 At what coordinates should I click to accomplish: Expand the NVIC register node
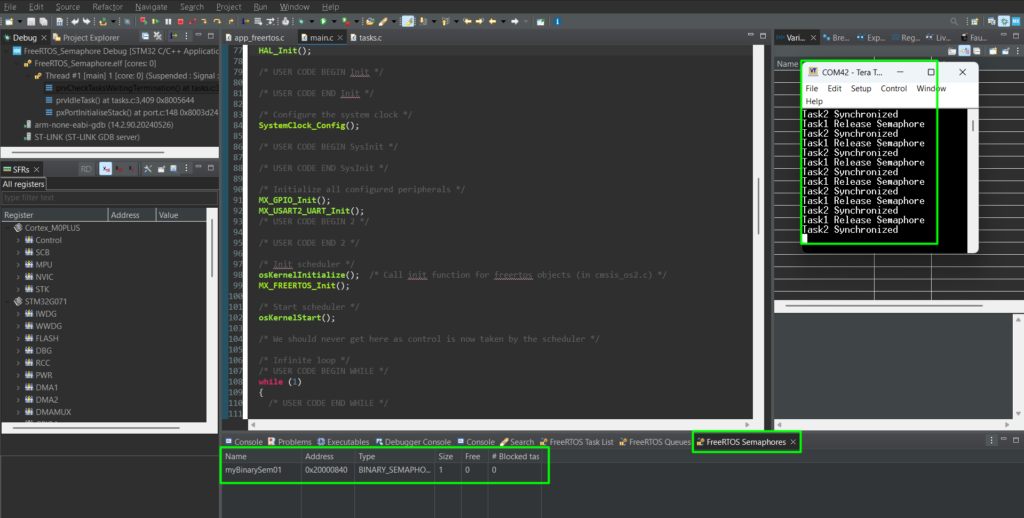pyautogui.click(x=18, y=276)
